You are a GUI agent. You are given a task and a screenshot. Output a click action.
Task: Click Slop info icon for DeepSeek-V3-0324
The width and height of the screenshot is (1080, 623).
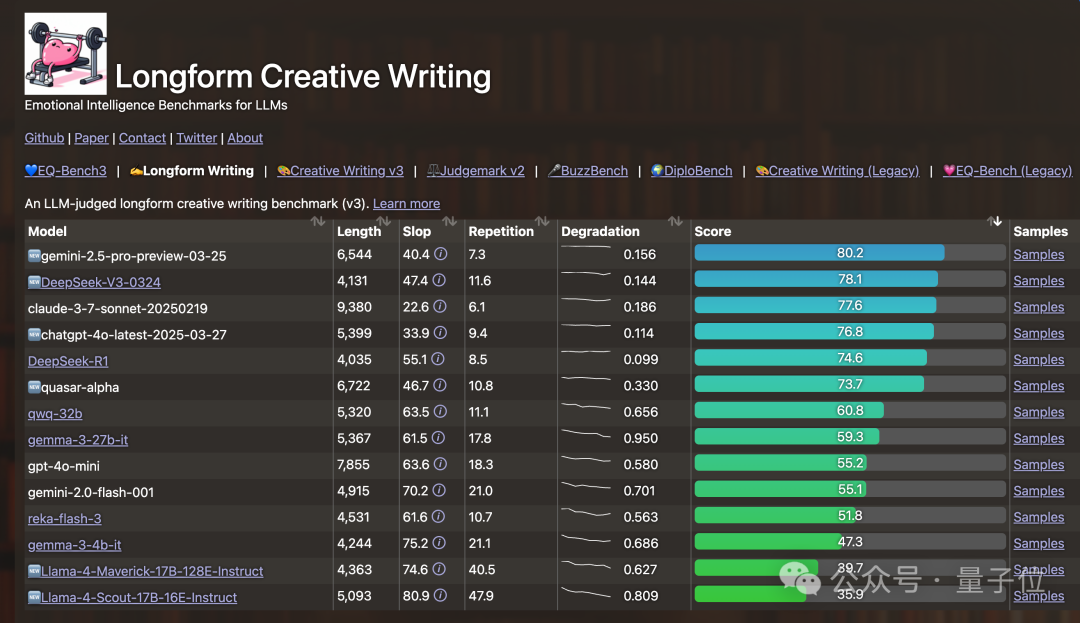coord(439,280)
